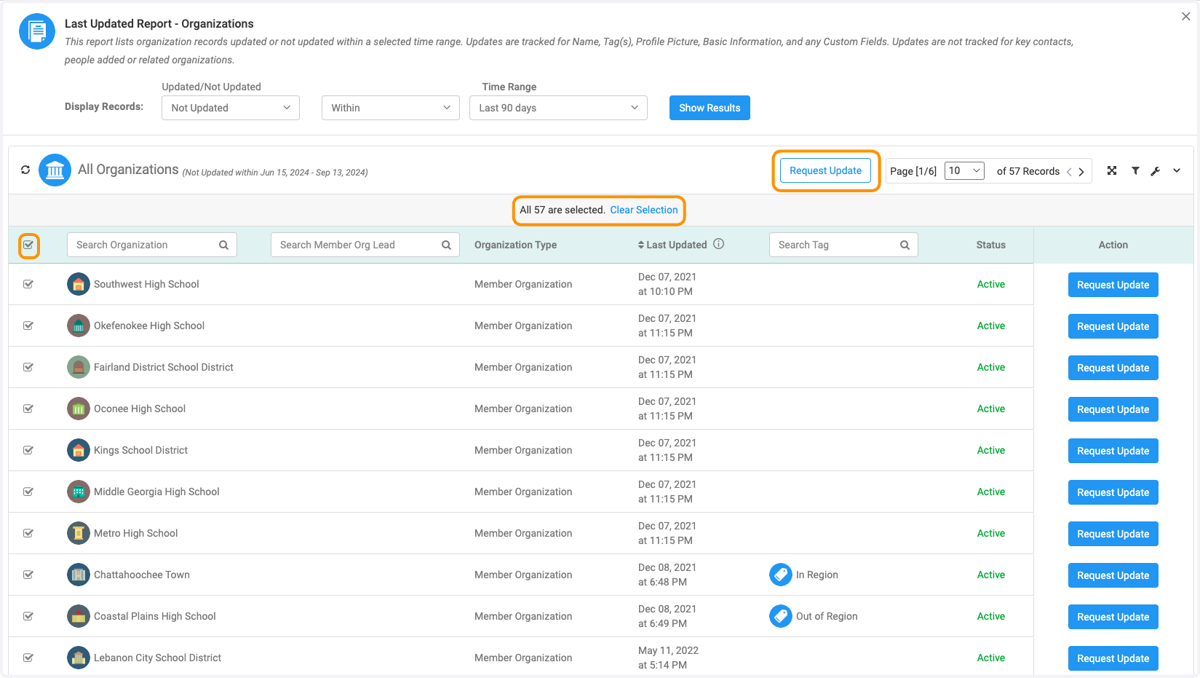This screenshot has height=678, width=1200.
Task: Go to the previous page arrow
Action: [x=1069, y=172]
